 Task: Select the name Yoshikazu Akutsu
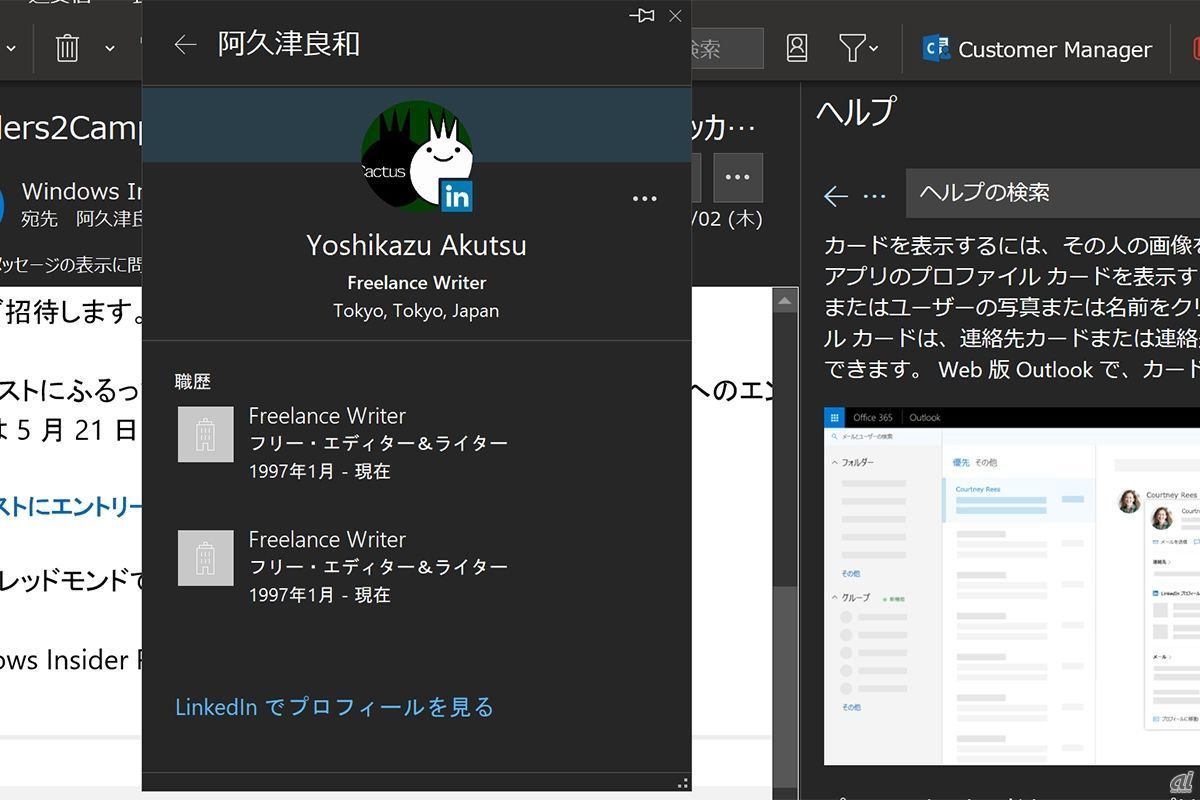pyautogui.click(x=416, y=245)
